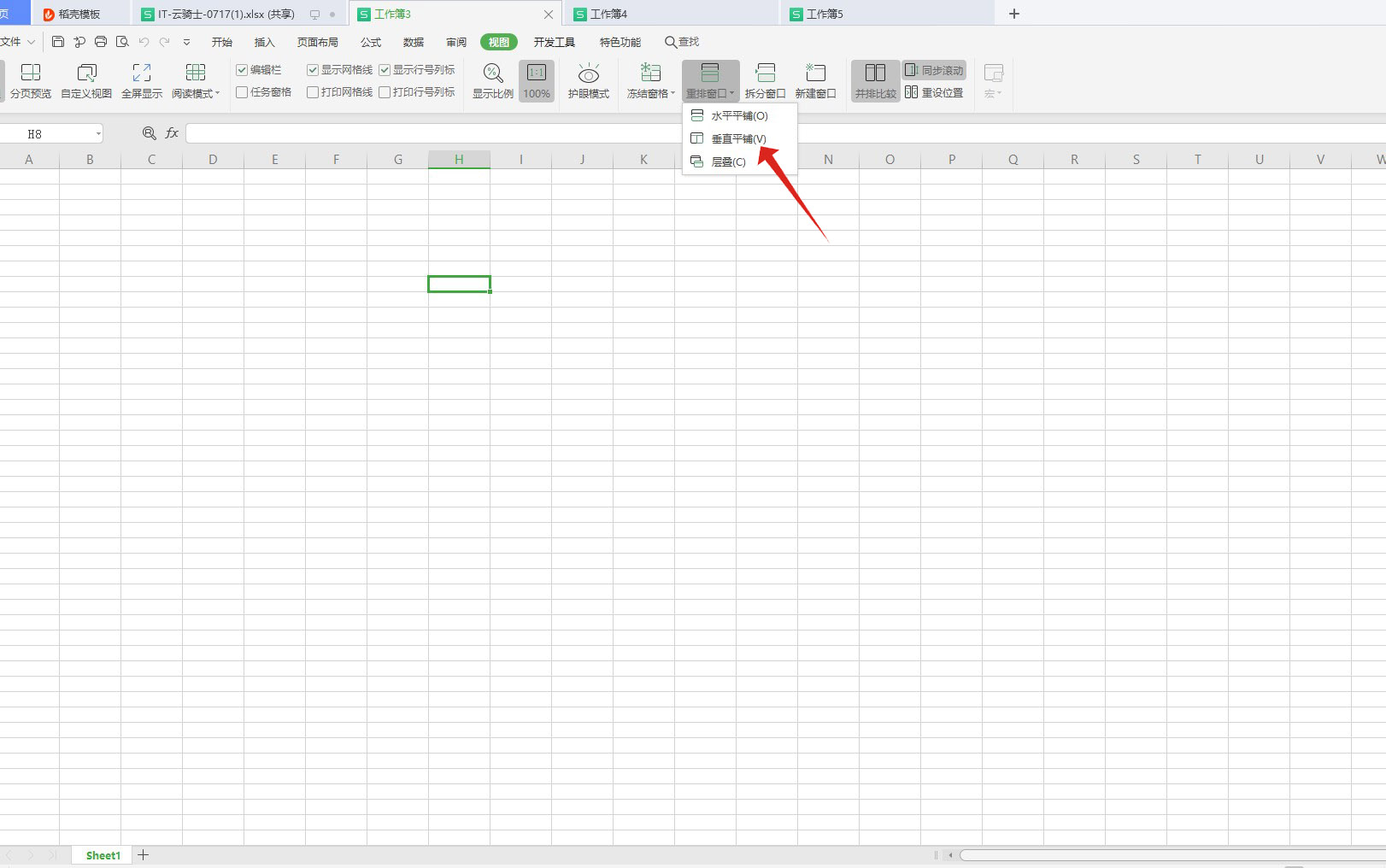Click into the formula bar input field
The image size is (1386, 868).
[785, 133]
